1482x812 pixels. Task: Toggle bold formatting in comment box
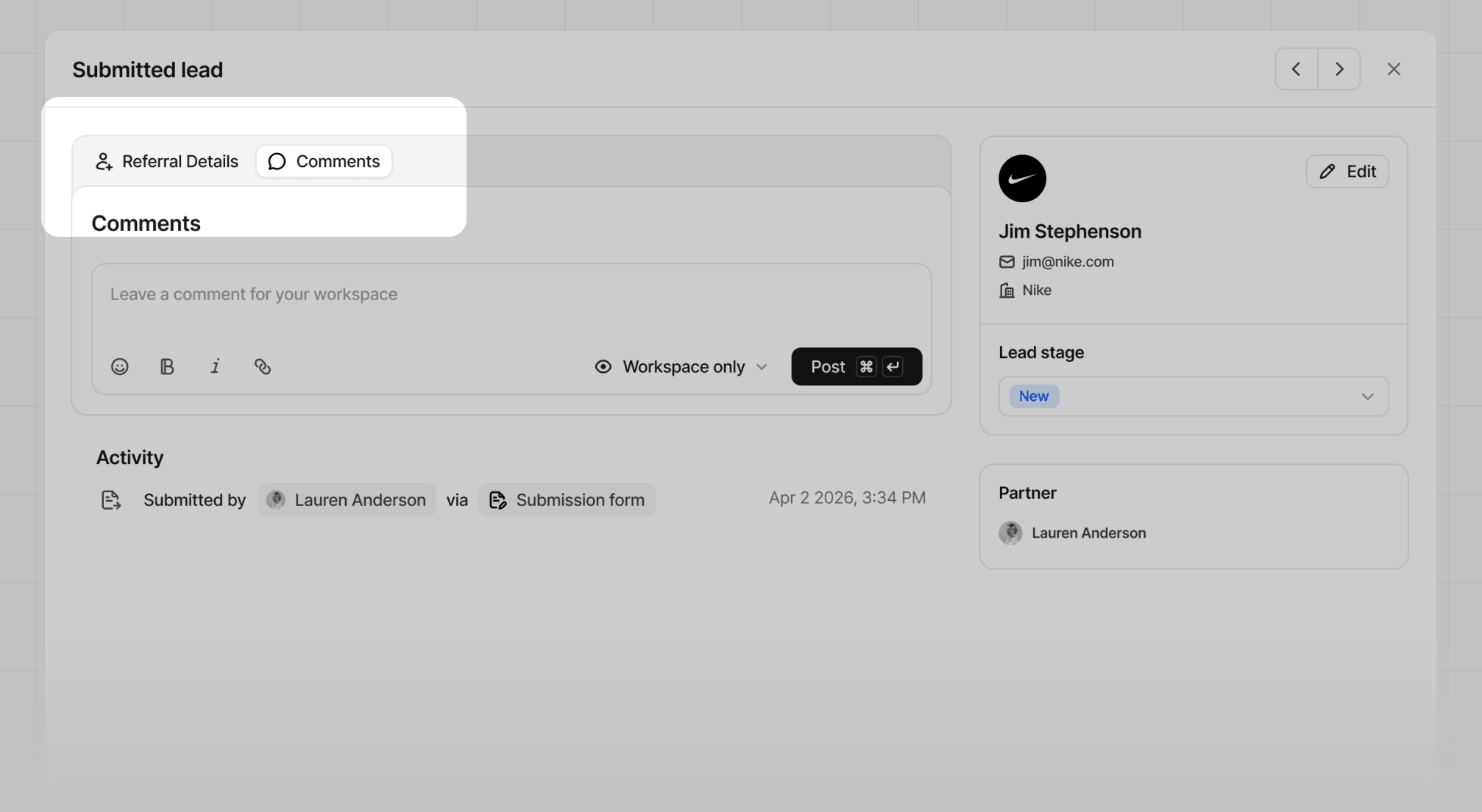point(167,366)
